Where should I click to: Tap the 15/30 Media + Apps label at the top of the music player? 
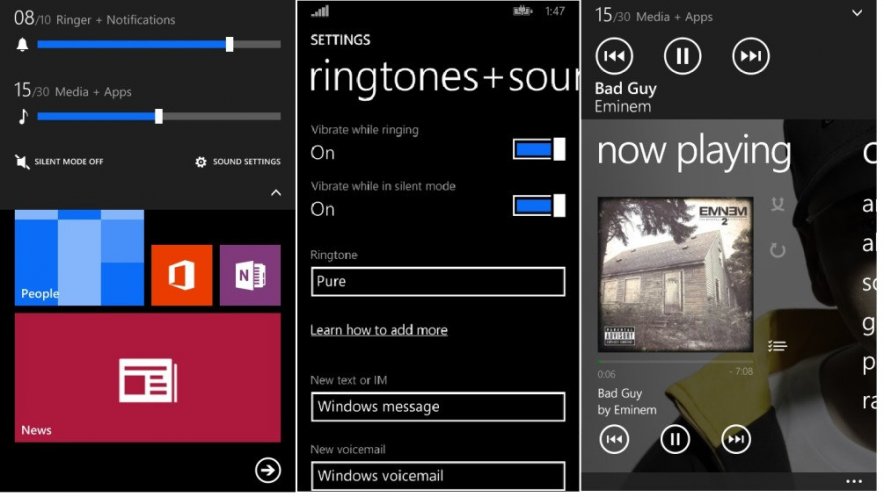[x=654, y=16]
